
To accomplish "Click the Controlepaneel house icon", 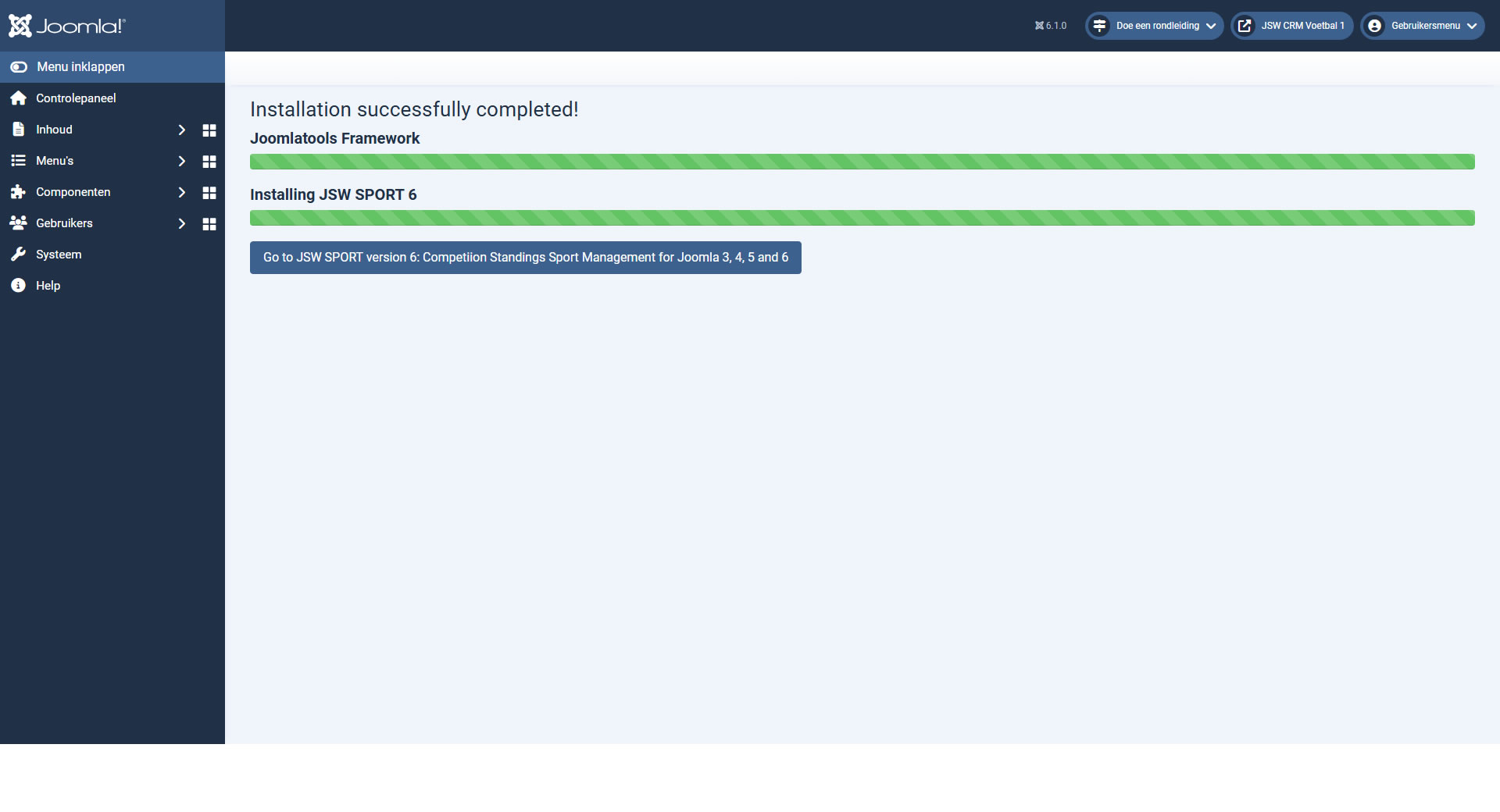I will (x=19, y=98).
